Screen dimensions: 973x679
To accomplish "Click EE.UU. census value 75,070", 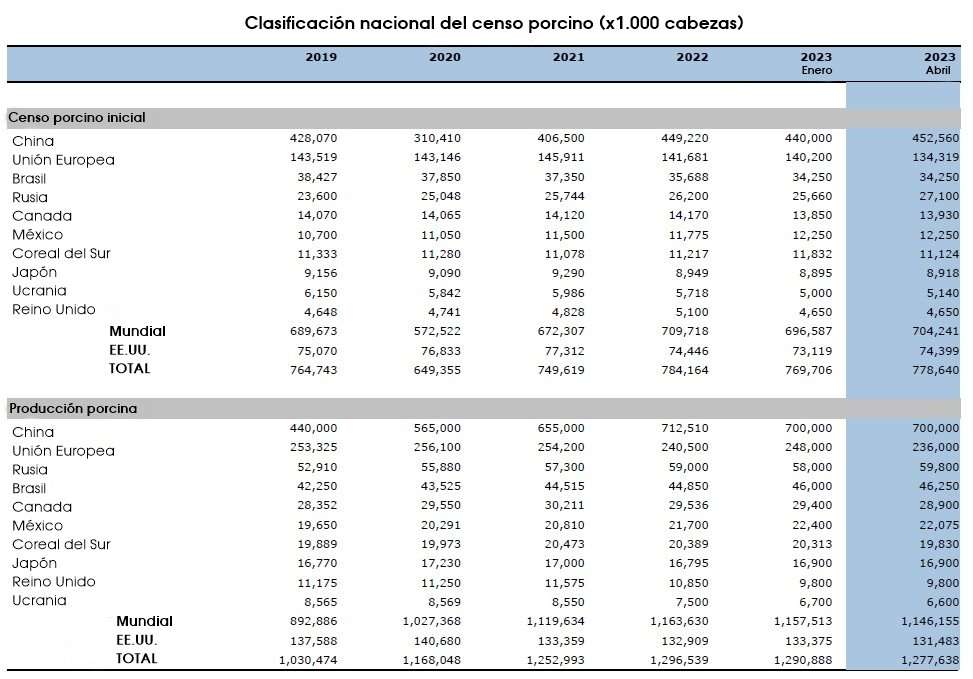I will pos(316,351).
